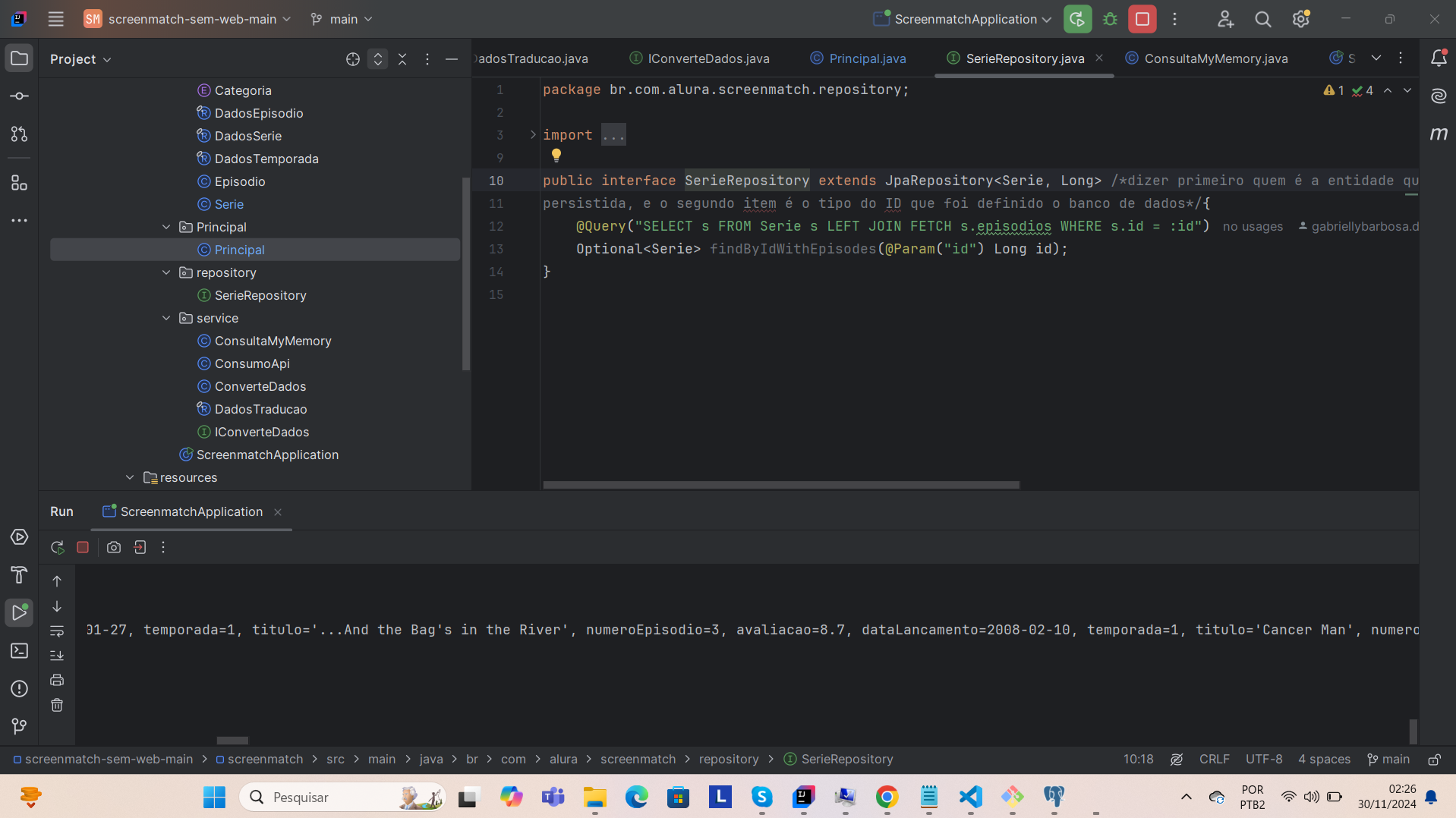Open the ScreenmatchApplication run configuration dropdown
Image resolution: width=1456 pixels, height=818 pixels.
coord(962,19)
